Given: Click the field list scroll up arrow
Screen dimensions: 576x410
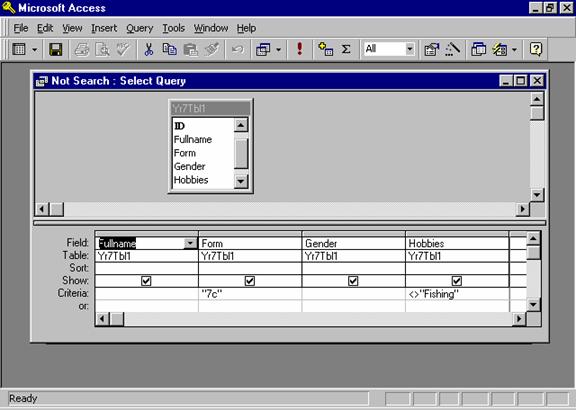Looking at the screenshot, I should pos(241,125).
